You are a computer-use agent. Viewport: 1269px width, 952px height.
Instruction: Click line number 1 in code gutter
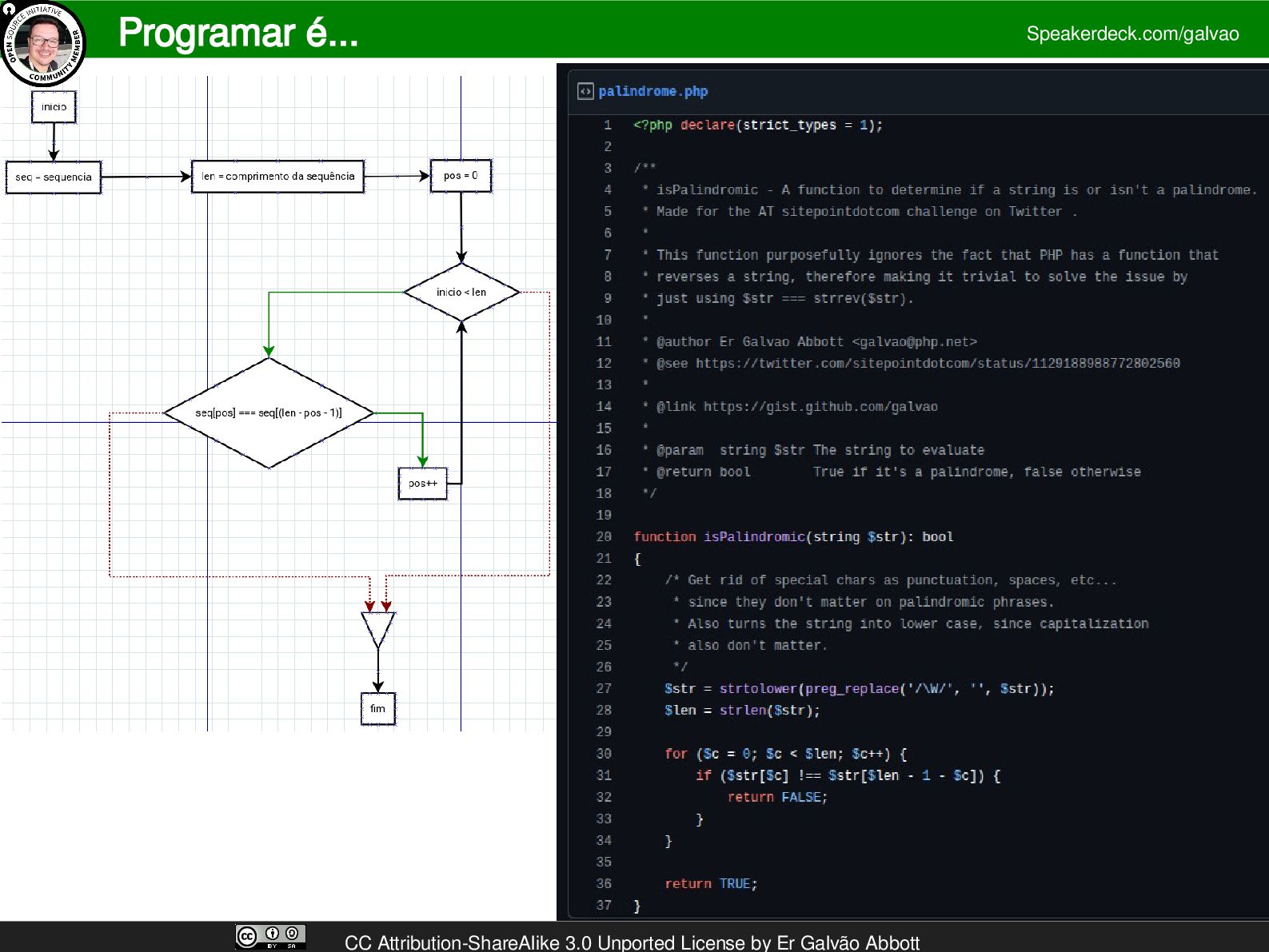pos(608,125)
